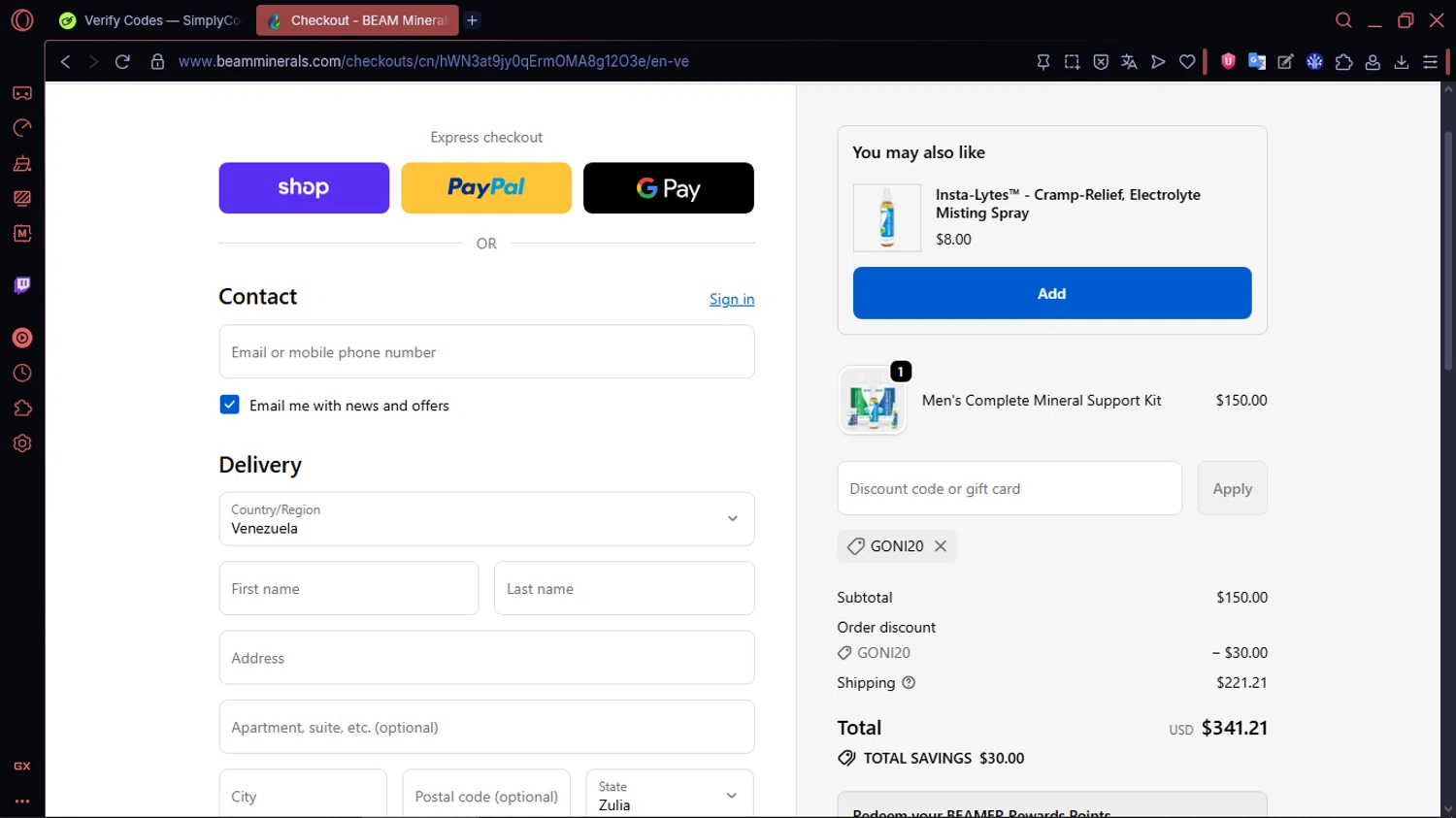Reload the checkout page
This screenshot has width=1456, height=818.
122,61
